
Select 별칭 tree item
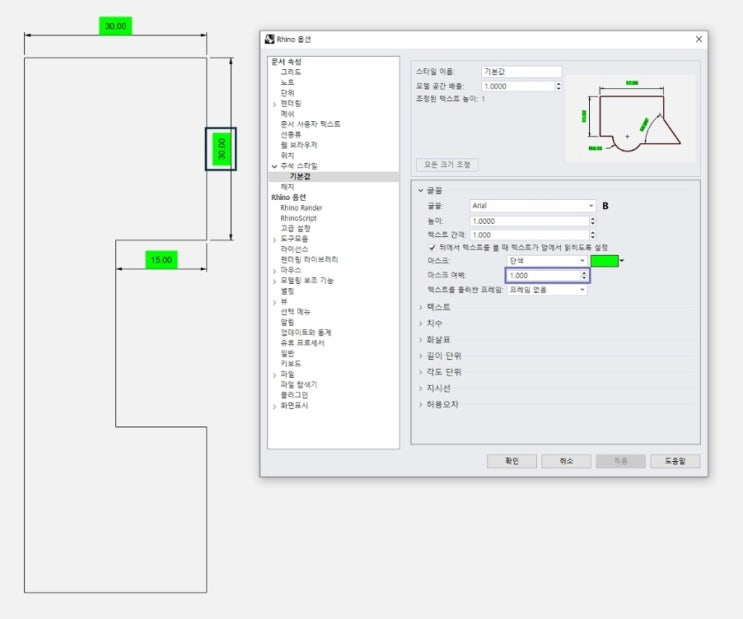tap(287, 291)
